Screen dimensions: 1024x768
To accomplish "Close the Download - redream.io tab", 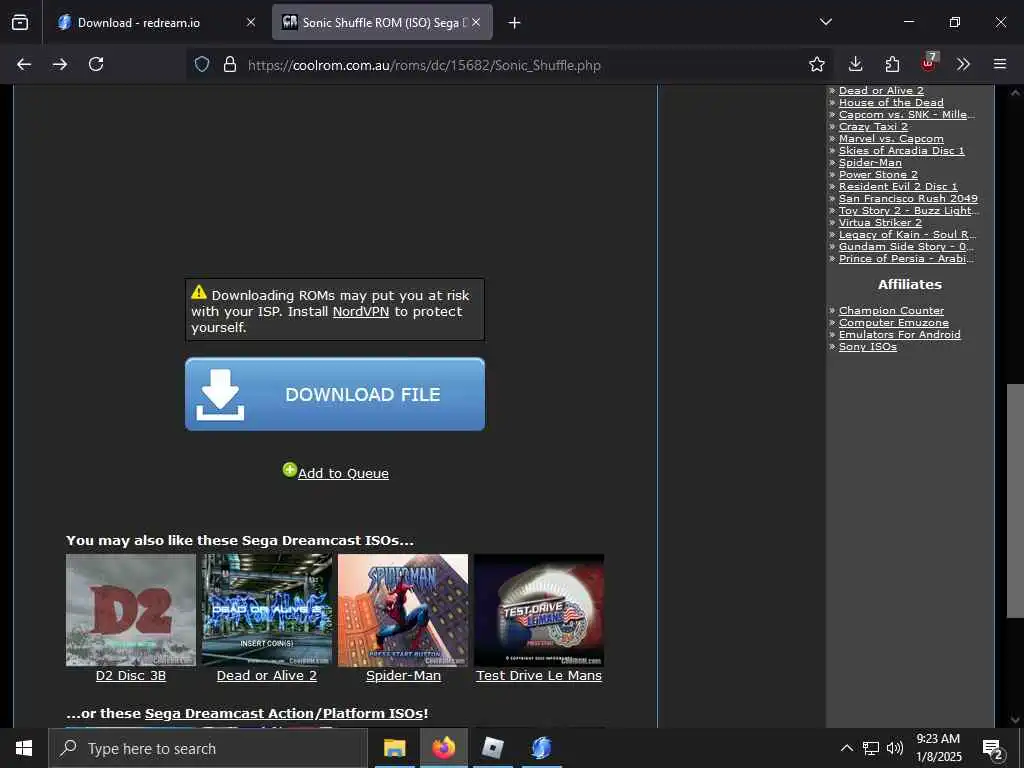I will 251,22.
